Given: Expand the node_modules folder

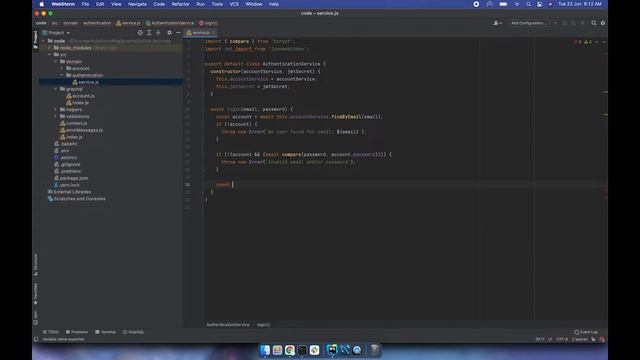Looking at the screenshot, I should tap(50, 48).
